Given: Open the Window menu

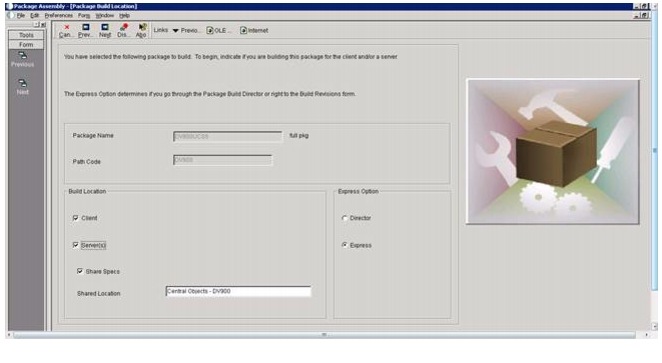Looking at the screenshot, I should point(104,16).
